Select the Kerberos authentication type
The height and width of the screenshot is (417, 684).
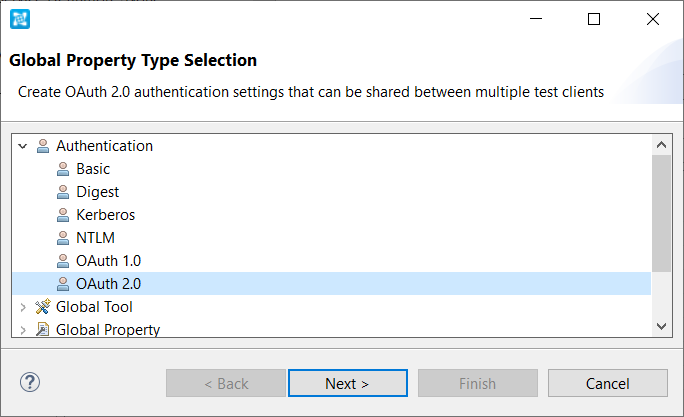tap(106, 215)
